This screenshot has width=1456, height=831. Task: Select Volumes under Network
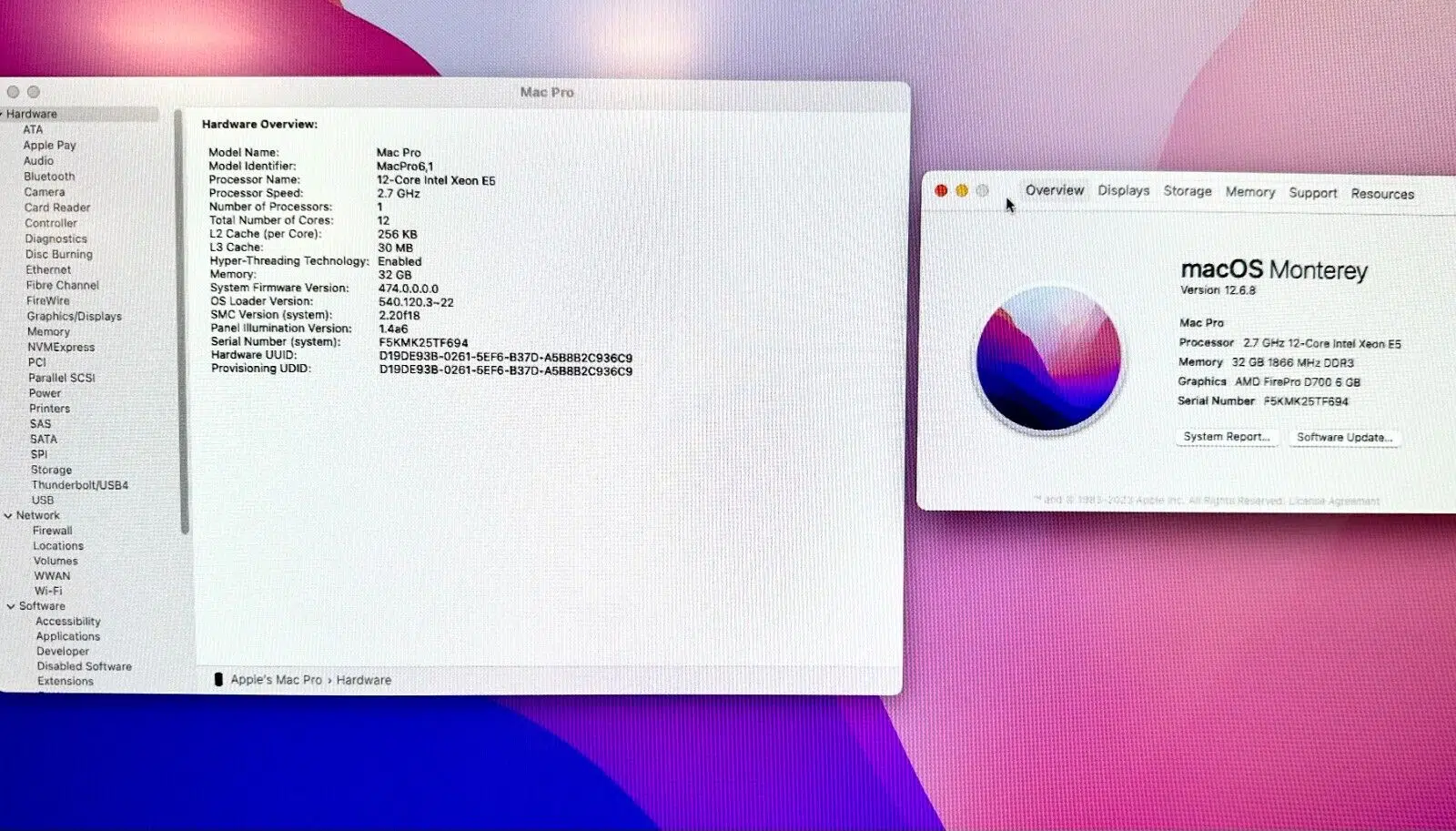(56, 561)
